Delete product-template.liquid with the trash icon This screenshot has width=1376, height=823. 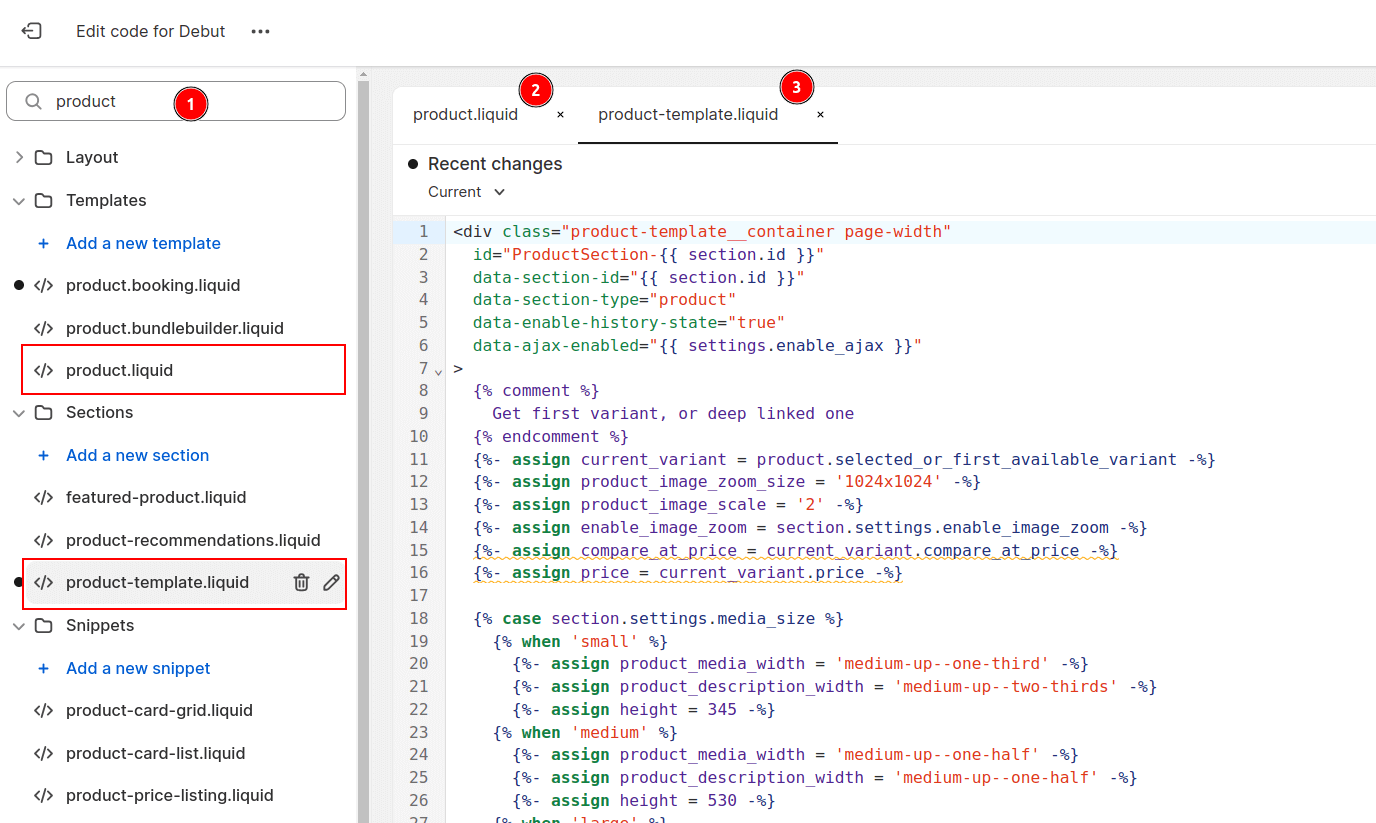click(301, 582)
